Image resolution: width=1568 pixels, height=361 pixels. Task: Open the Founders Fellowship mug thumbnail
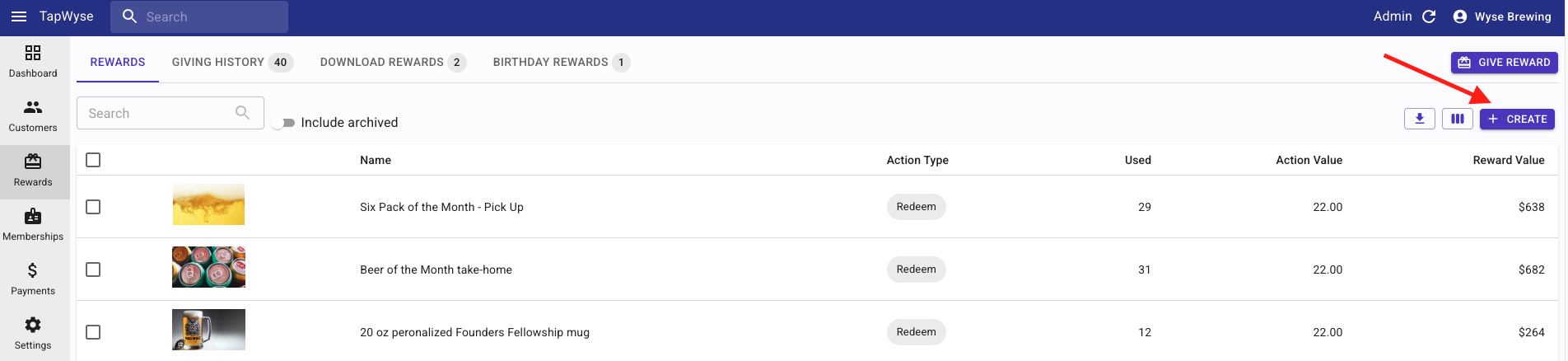pyautogui.click(x=208, y=330)
